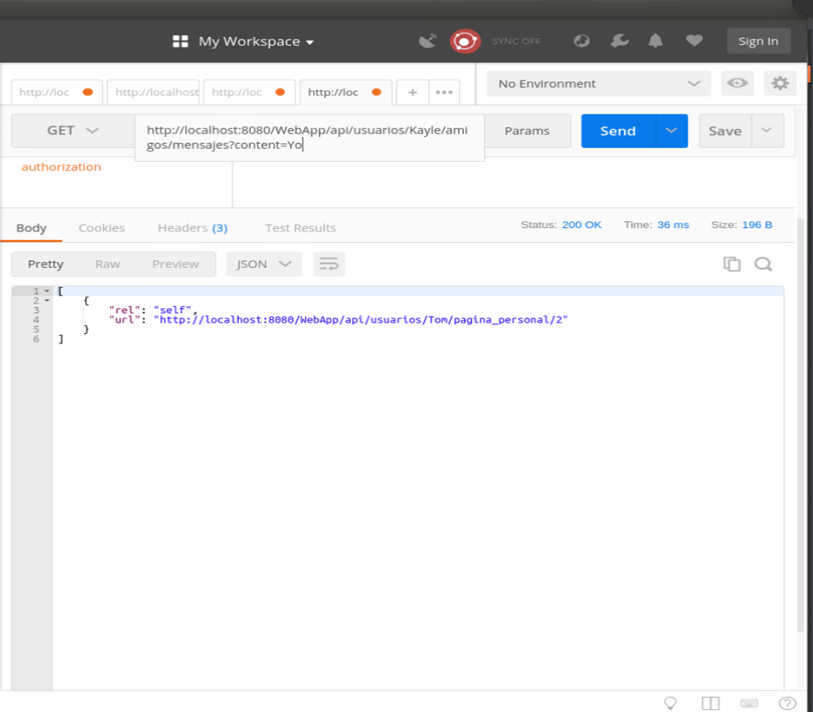Switch response view to Preview

click(175, 264)
